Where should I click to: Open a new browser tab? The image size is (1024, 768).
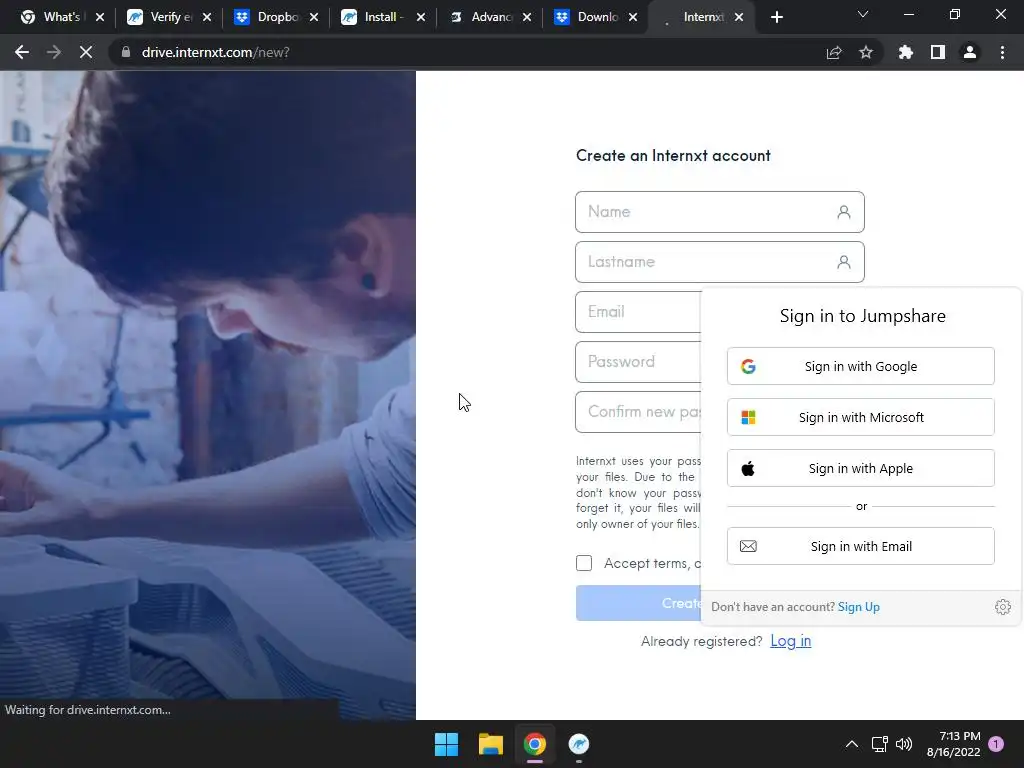[776, 17]
